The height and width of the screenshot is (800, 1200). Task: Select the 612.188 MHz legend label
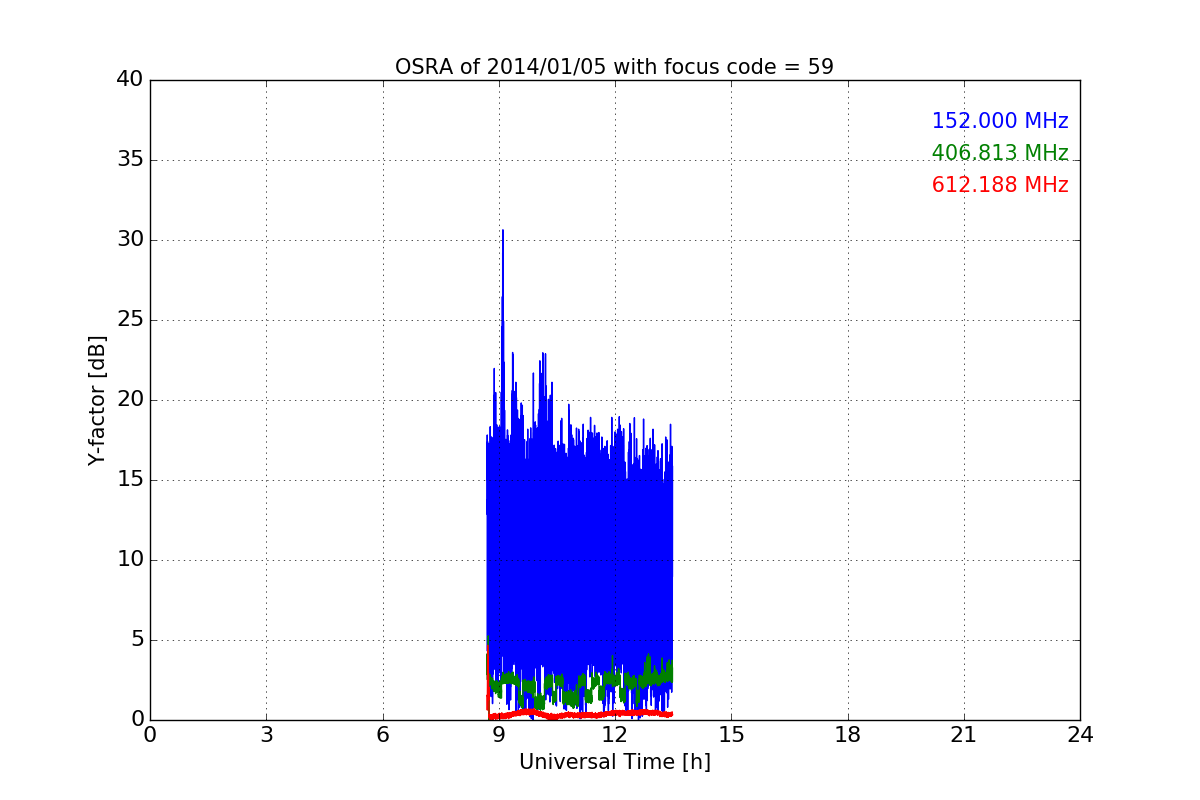(x=1000, y=185)
